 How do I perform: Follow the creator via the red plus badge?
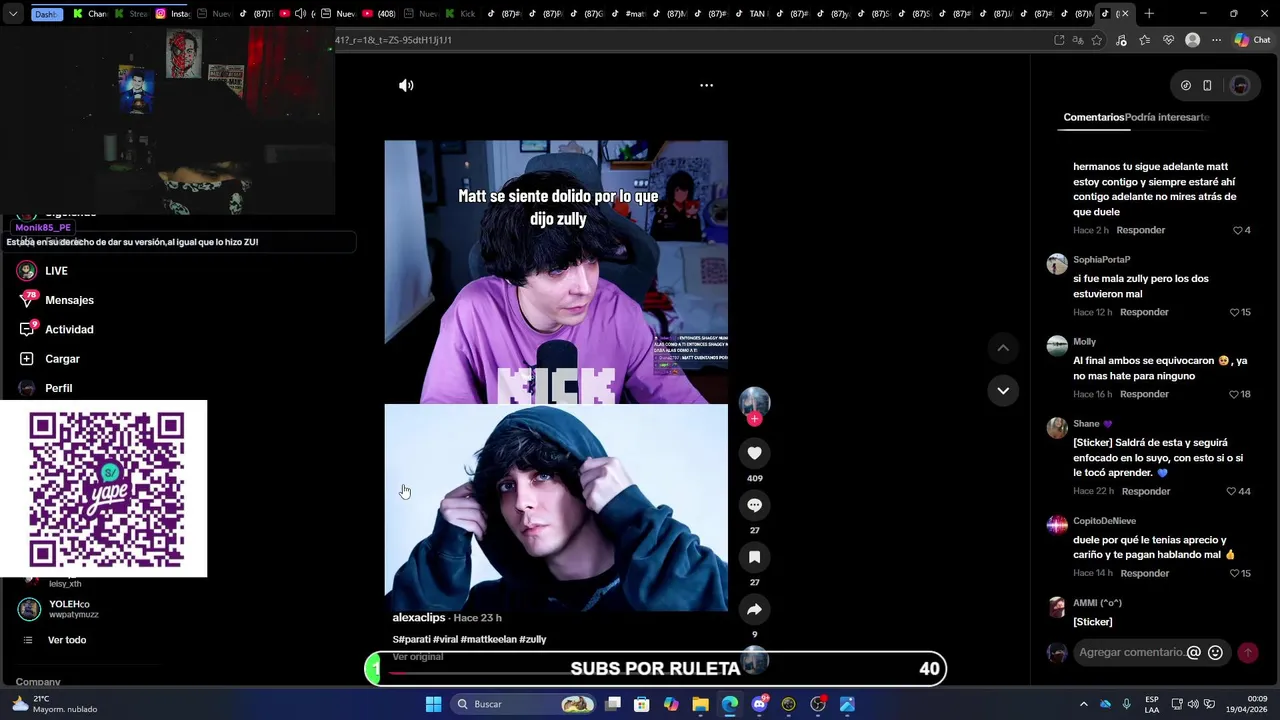[754, 419]
